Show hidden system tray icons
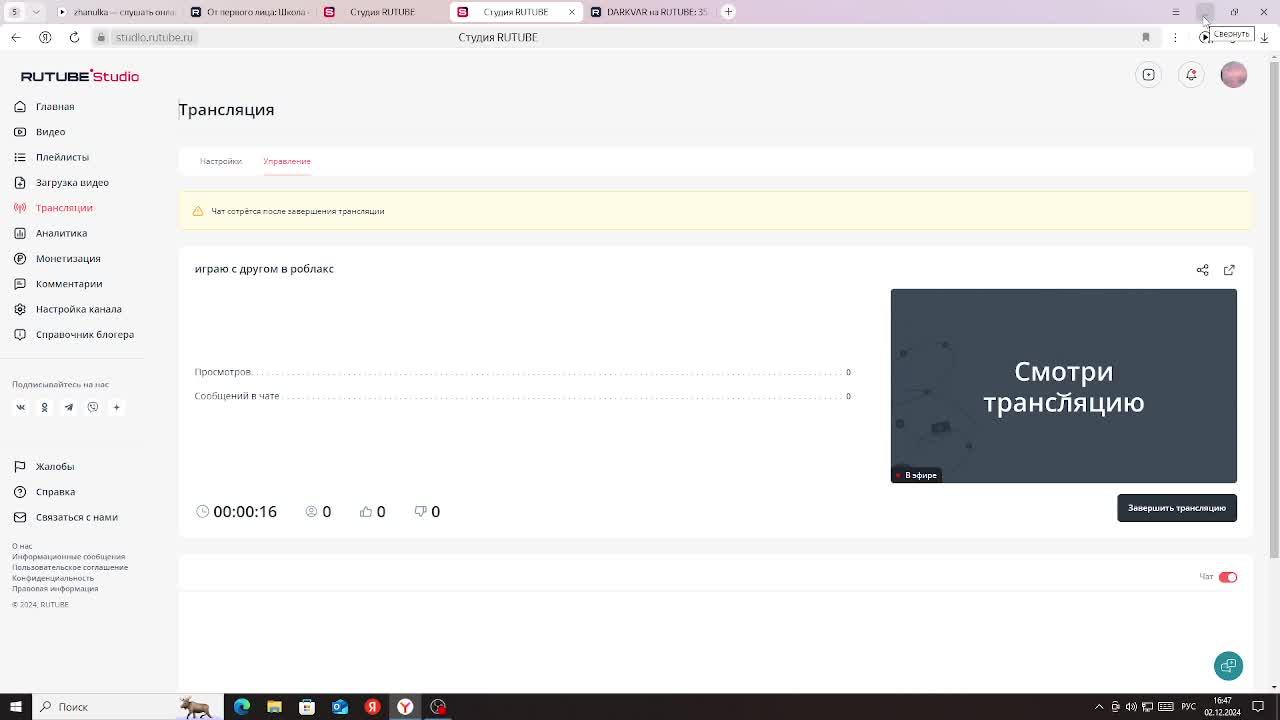1280x720 pixels. 1099,707
